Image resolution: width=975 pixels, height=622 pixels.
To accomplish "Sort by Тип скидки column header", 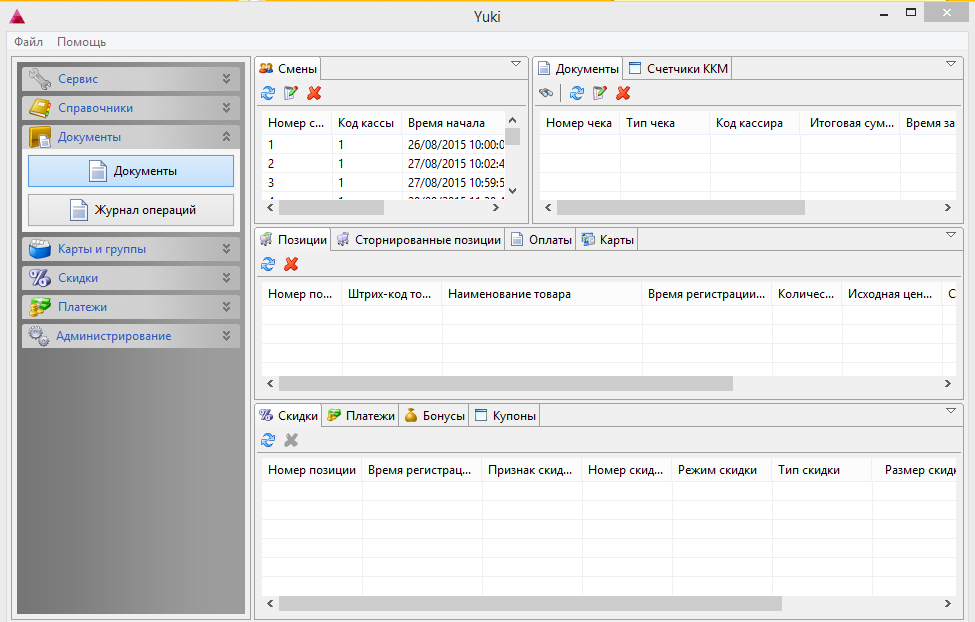I will pyautogui.click(x=821, y=470).
